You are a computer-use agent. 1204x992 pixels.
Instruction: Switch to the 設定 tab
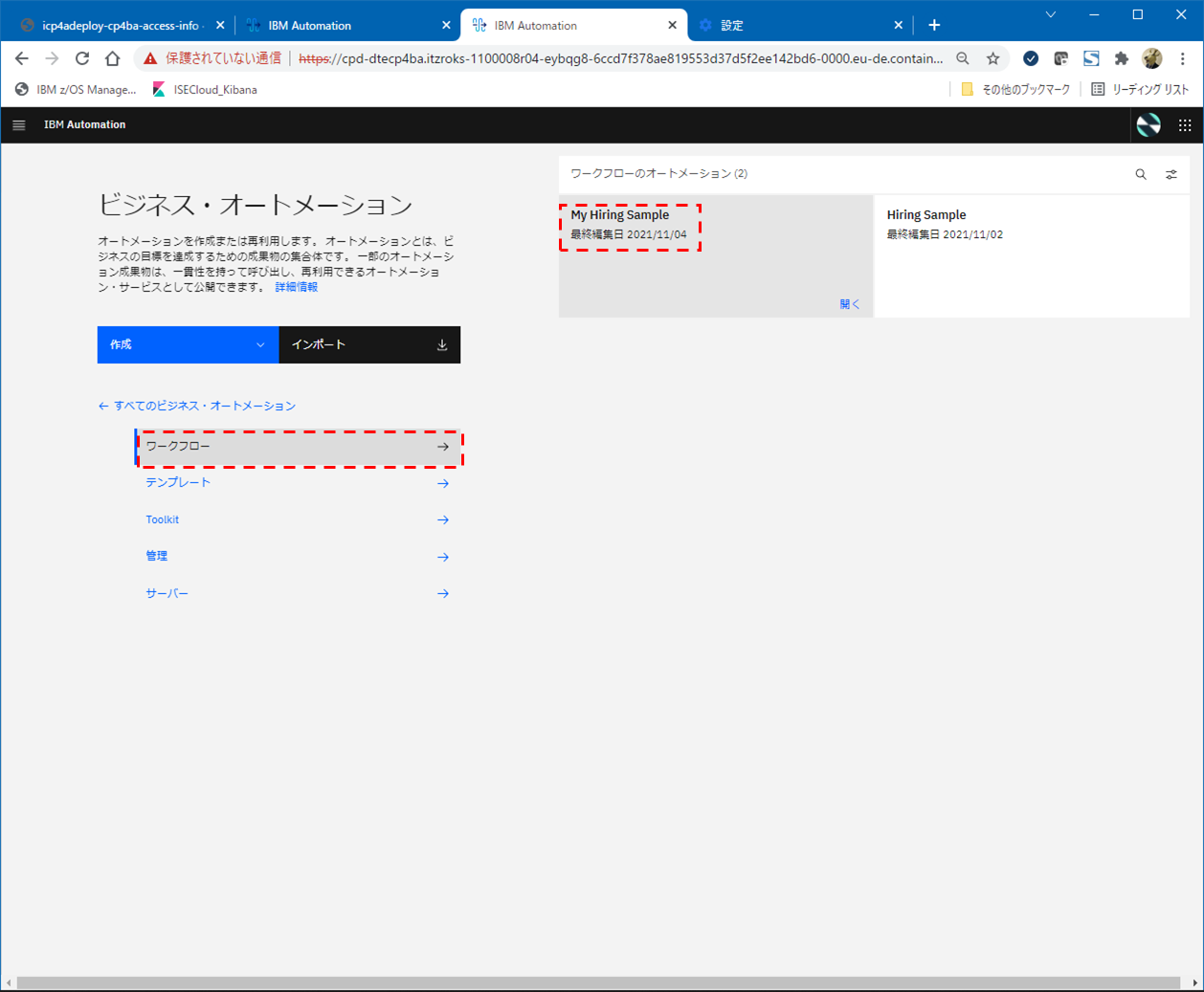(x=800, y=26)
